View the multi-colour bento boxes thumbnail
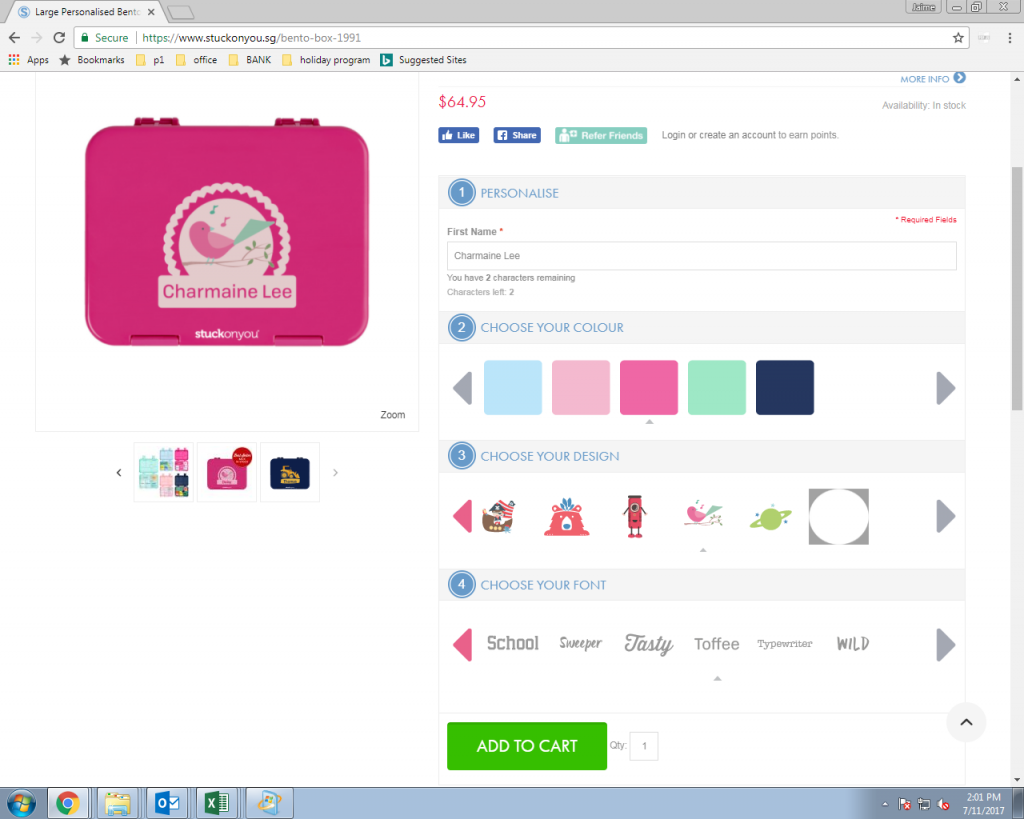Viewport: 1024px width, 819px height. (163, 472)
